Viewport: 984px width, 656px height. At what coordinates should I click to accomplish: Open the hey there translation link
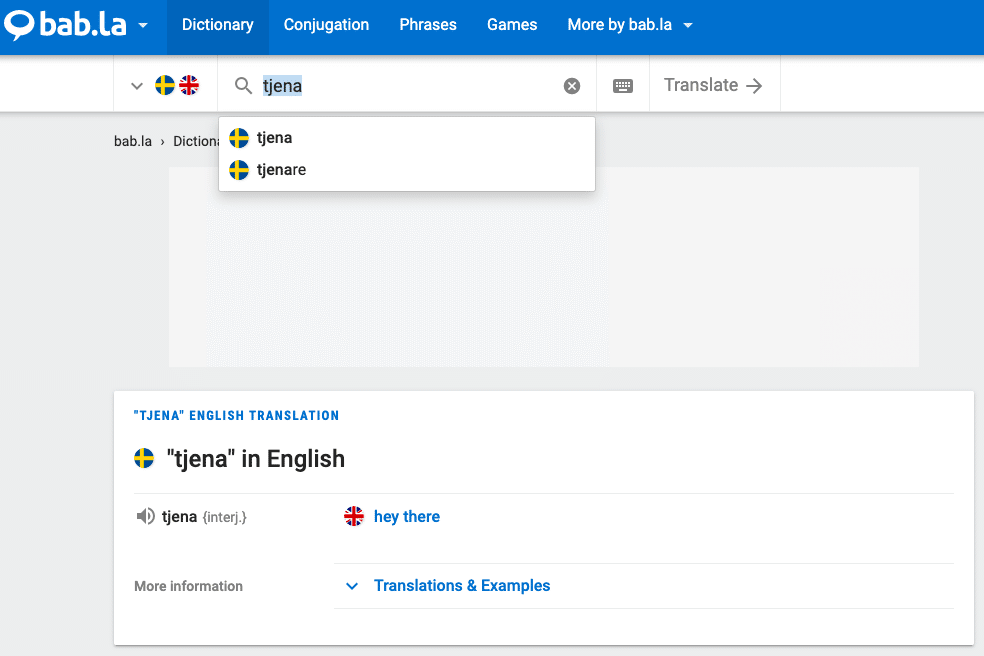click(407, 517)
